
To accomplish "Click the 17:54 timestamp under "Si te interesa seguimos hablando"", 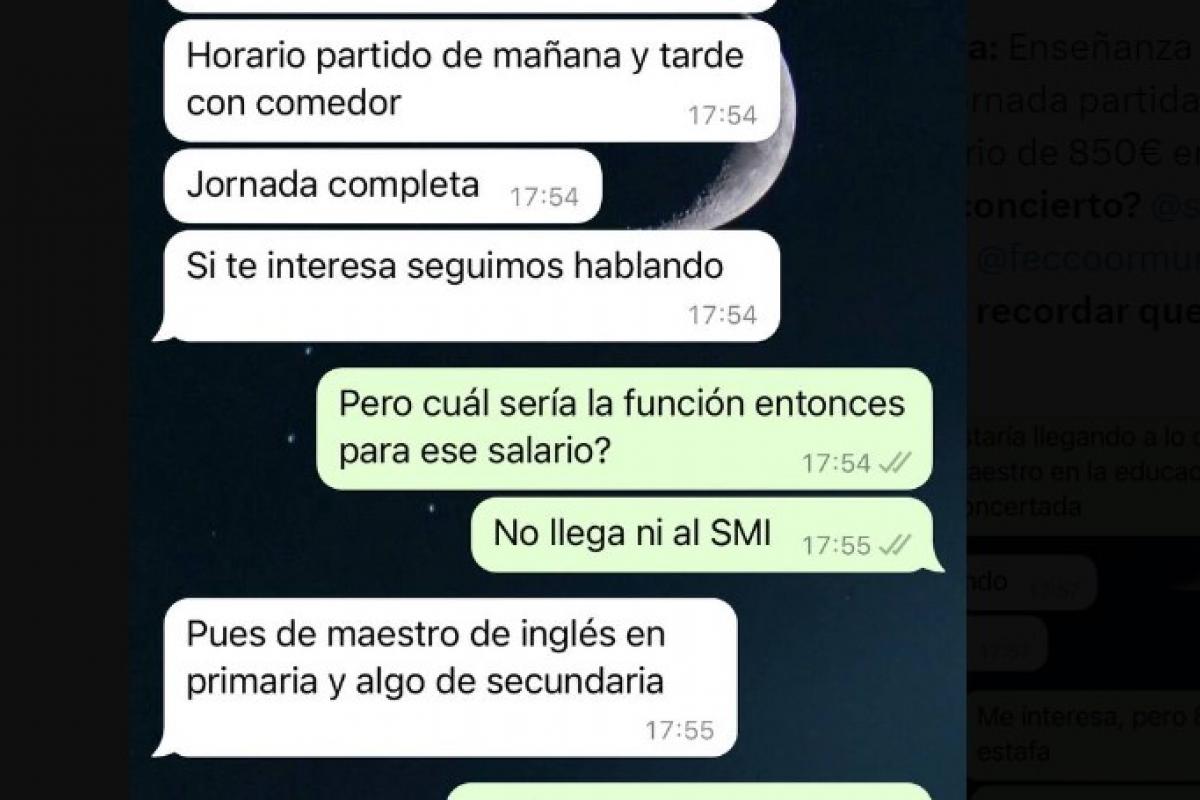I will click(722, 315).
